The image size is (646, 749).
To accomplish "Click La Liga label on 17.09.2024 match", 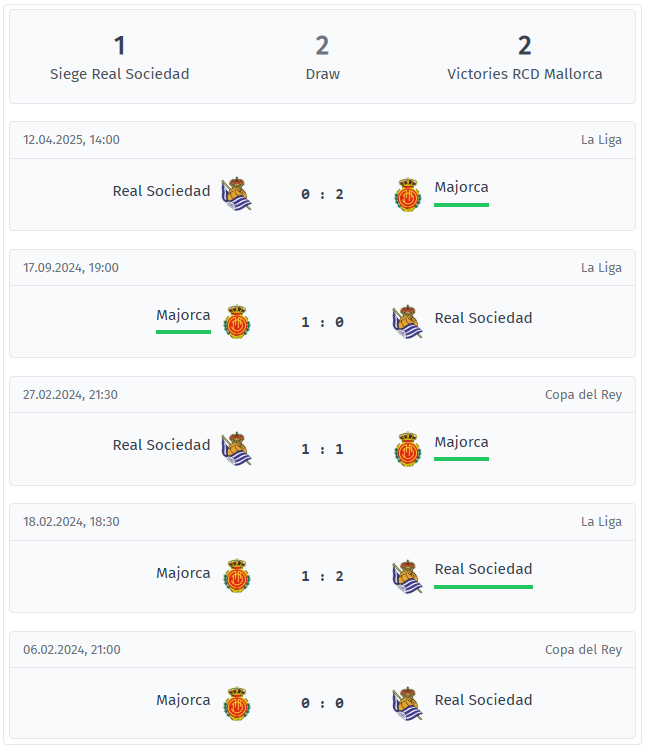I will (x=601, y=268).
